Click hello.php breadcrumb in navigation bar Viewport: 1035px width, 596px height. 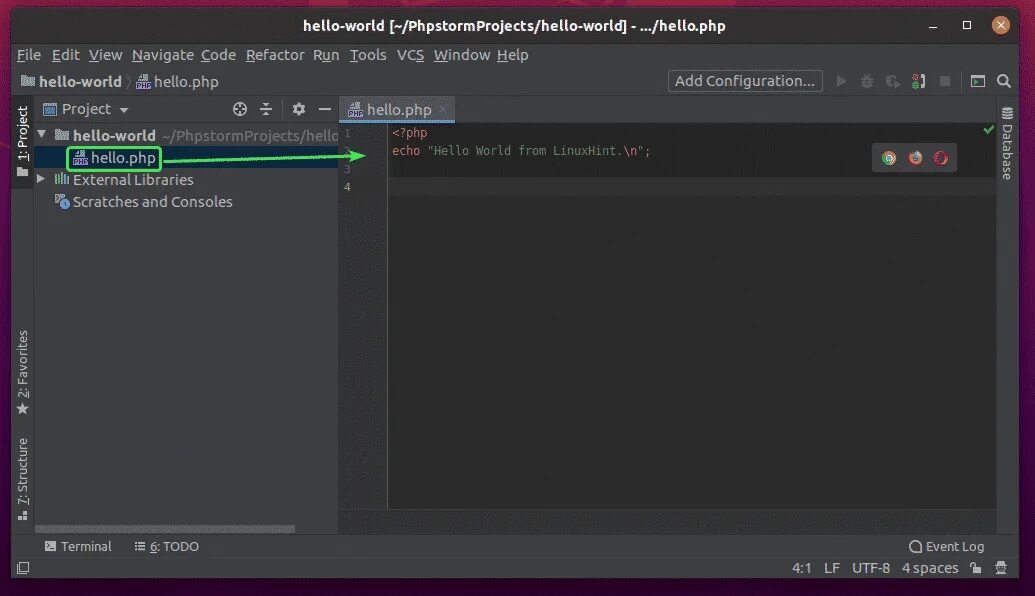click(x=178, y=81)
